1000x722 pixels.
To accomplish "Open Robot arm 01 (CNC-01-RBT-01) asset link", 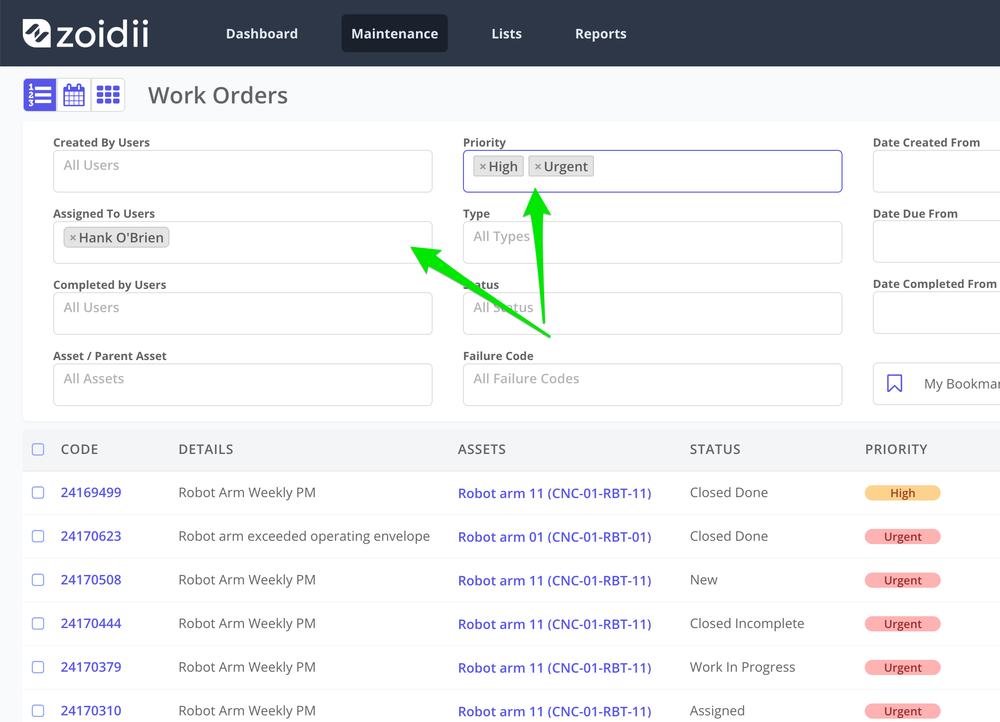I will 554,537.
